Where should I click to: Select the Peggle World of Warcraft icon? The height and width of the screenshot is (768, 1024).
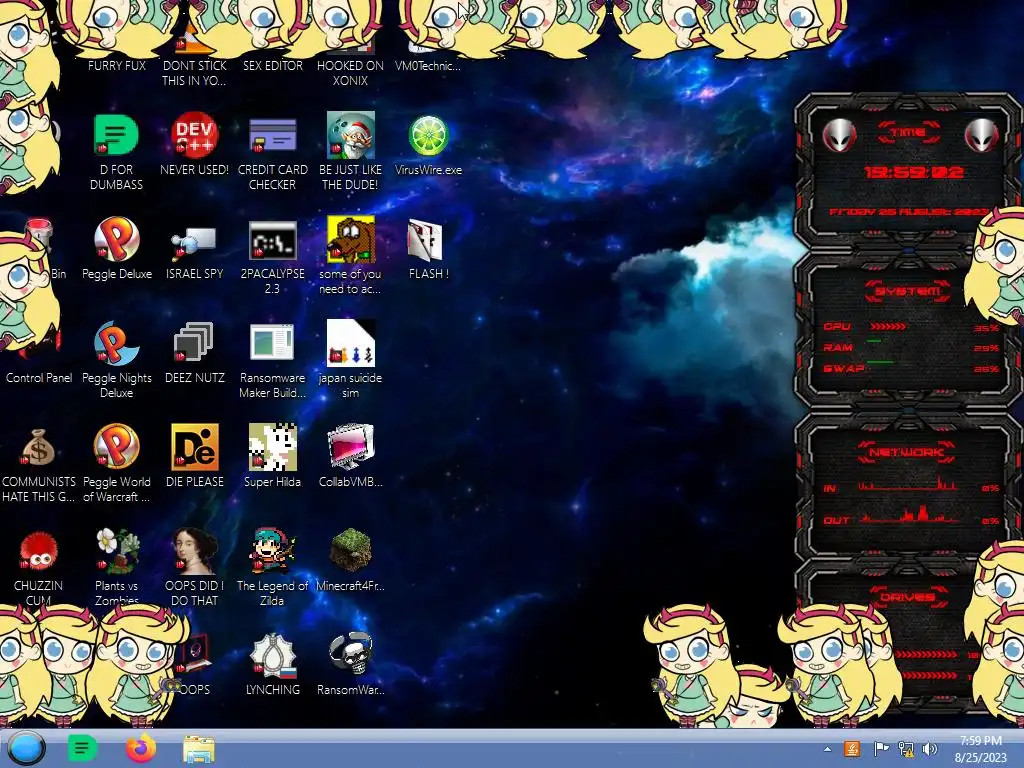coord(116,447)
